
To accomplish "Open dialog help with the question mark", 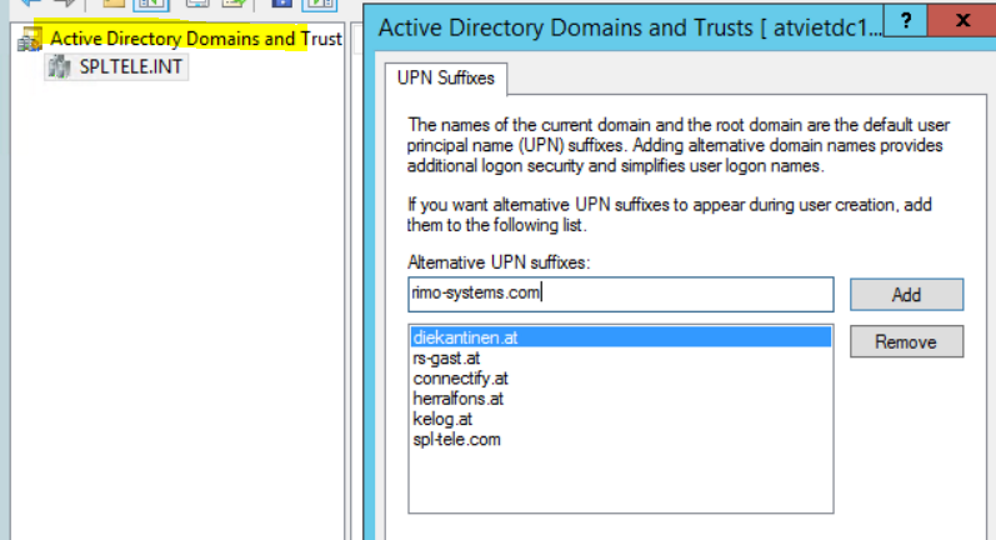I will [x=906, y=21].
